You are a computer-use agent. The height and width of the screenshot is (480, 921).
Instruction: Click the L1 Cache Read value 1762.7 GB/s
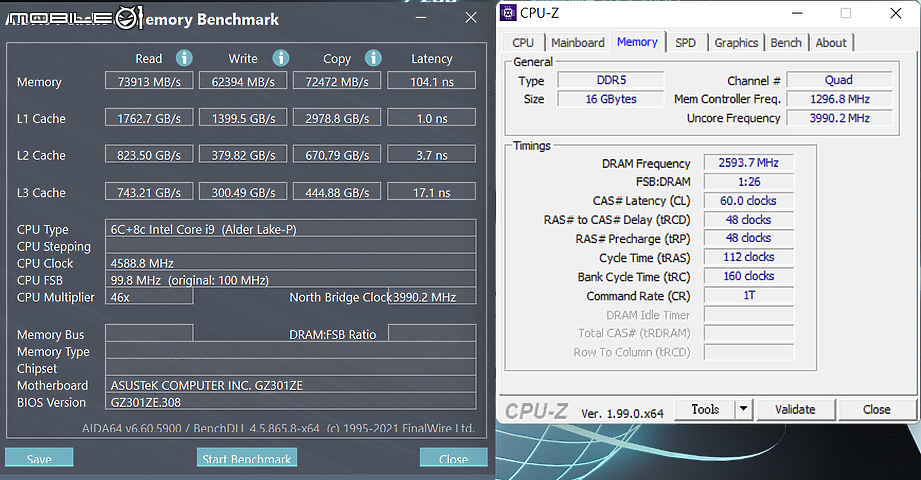coord(149,118)
